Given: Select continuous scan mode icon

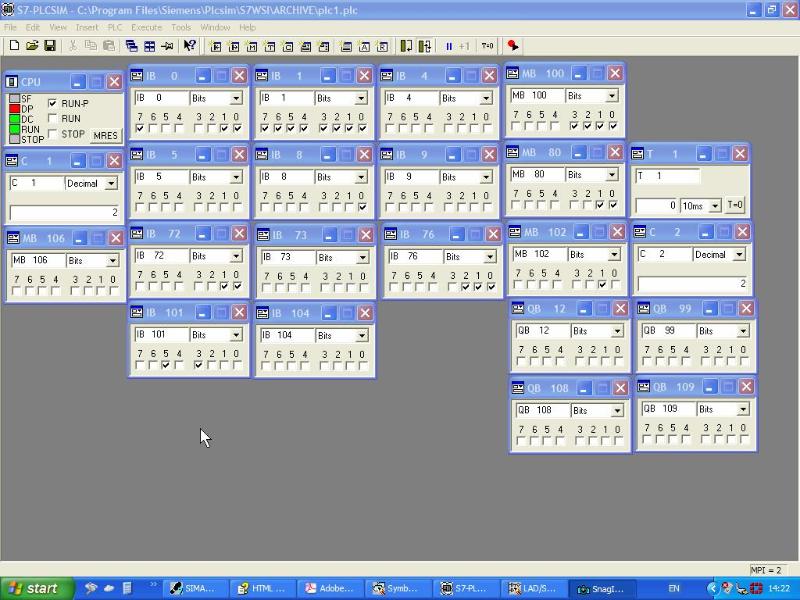Looking at the screenshot, I should click(424, 46).
